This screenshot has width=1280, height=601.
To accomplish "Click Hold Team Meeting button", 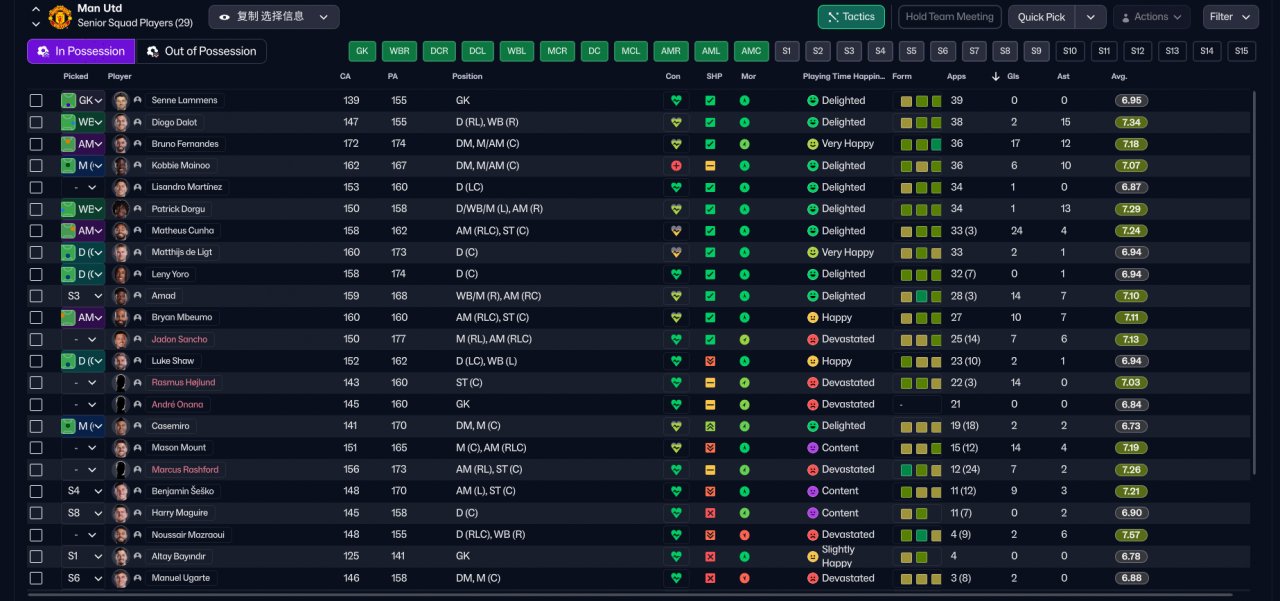I will point(950,17).
